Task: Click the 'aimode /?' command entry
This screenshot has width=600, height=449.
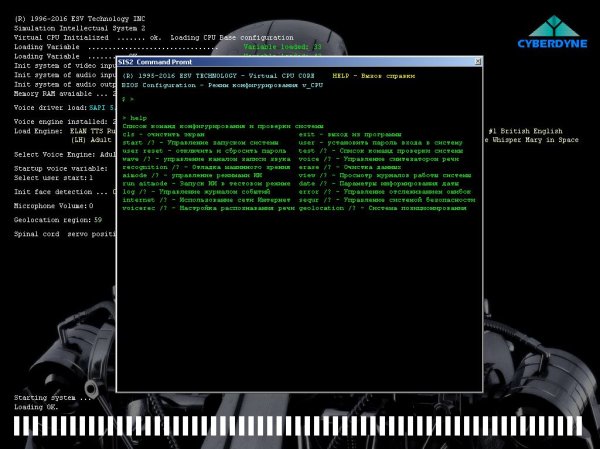Action: 192,175
